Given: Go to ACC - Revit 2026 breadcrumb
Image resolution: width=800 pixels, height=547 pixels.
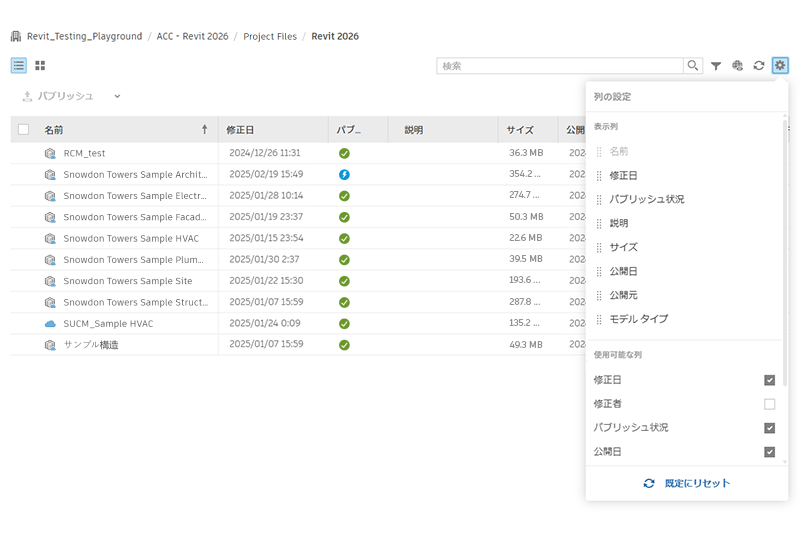Looking at the screenshot, I should pyautogui.click(x=192, y=36).
